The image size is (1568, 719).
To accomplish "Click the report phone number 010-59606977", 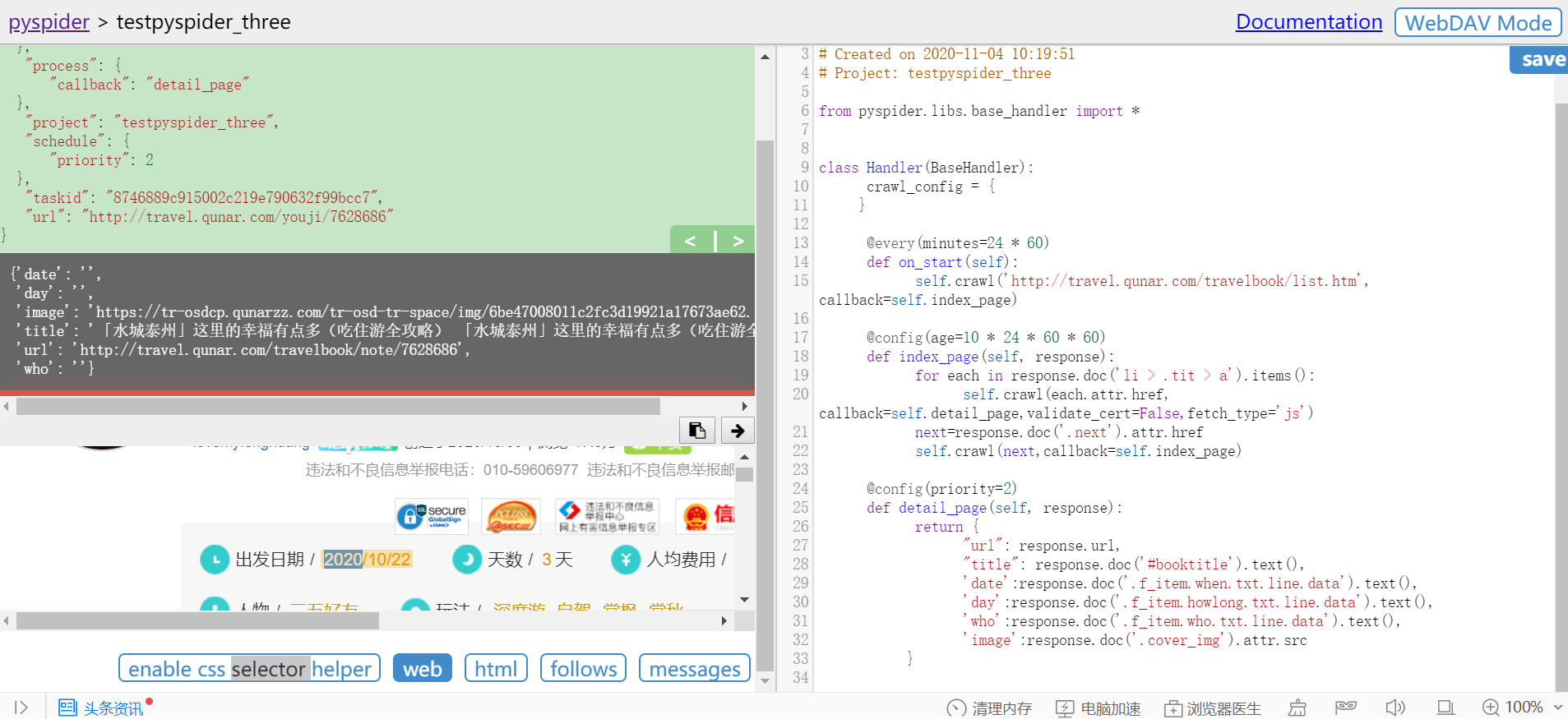I will (x=530, y=470).
